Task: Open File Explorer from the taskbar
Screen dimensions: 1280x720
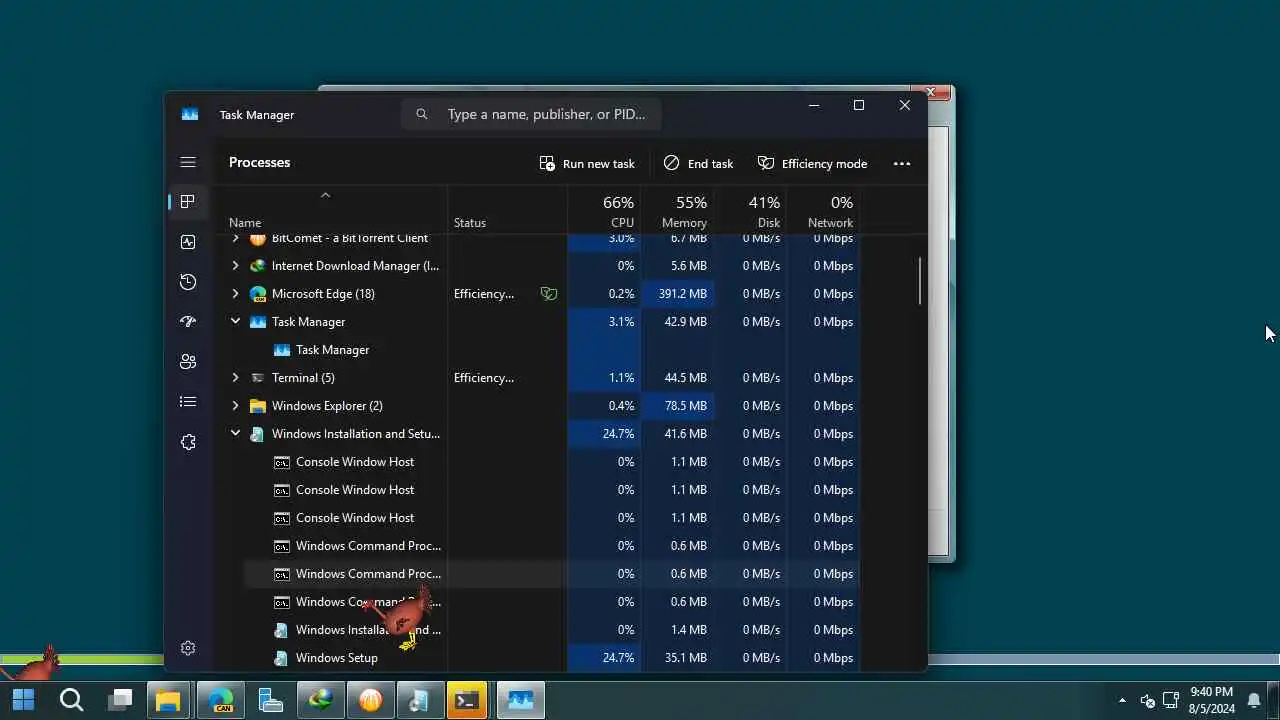Action: pyautogui.click(x=168, y=700)
